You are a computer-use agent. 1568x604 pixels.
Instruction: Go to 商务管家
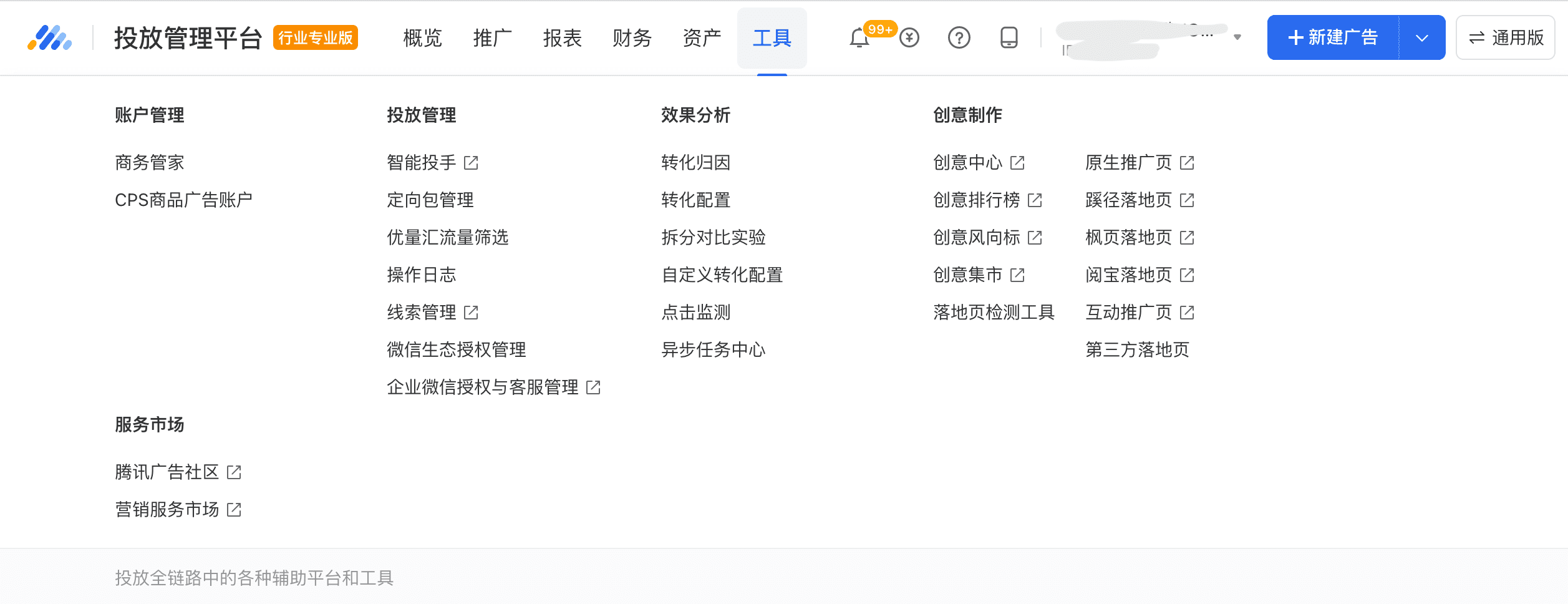149,163
